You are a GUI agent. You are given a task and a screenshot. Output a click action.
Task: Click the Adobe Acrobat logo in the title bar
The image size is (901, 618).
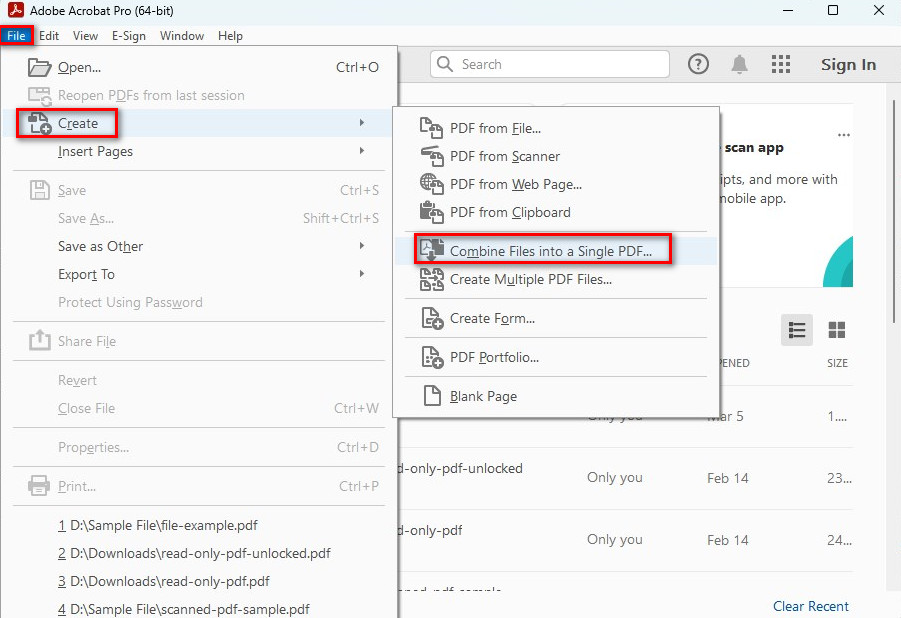pyautogui.click(x=16, y=11)
